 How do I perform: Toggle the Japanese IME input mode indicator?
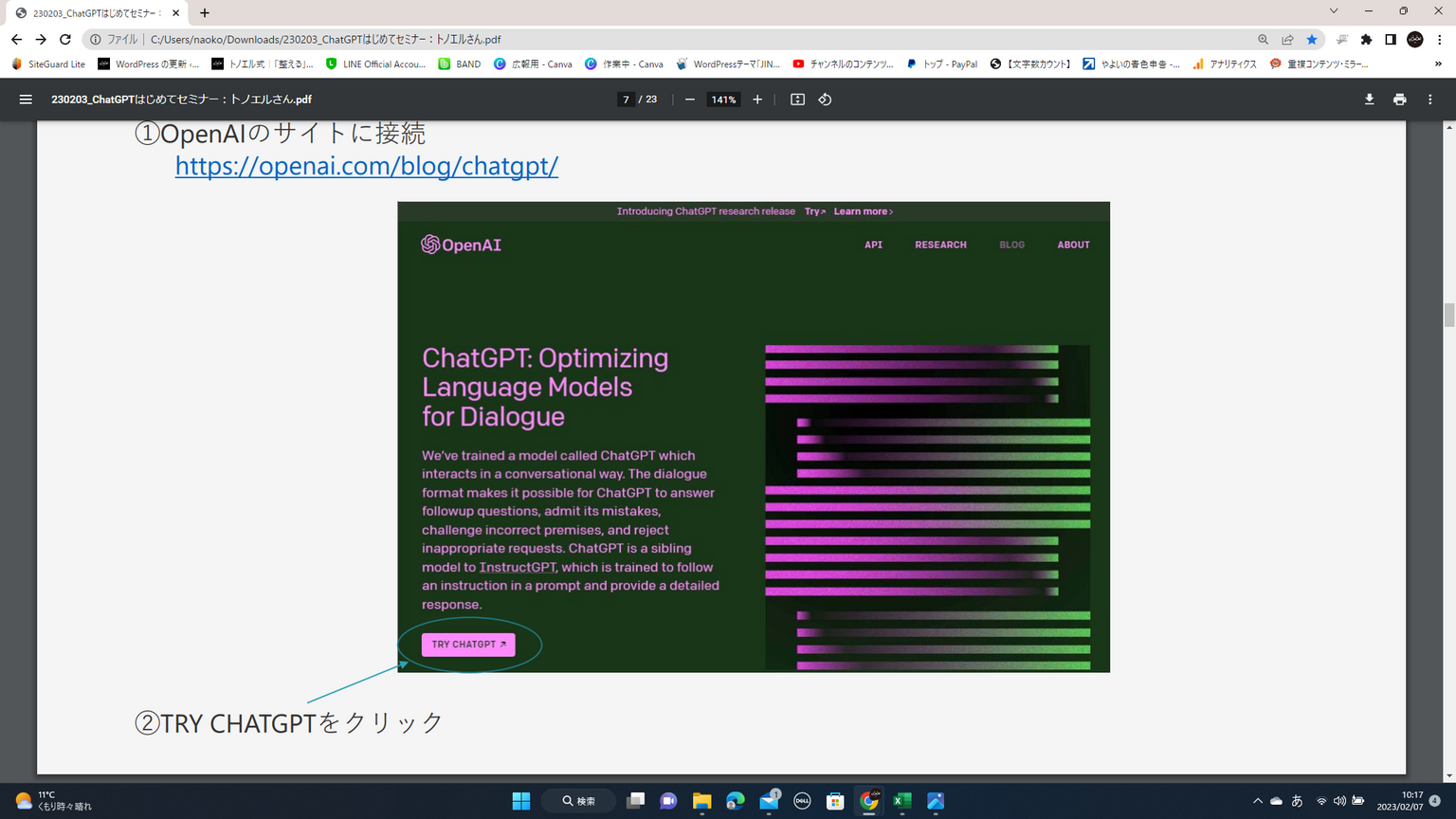click(x=1297, y=801)
